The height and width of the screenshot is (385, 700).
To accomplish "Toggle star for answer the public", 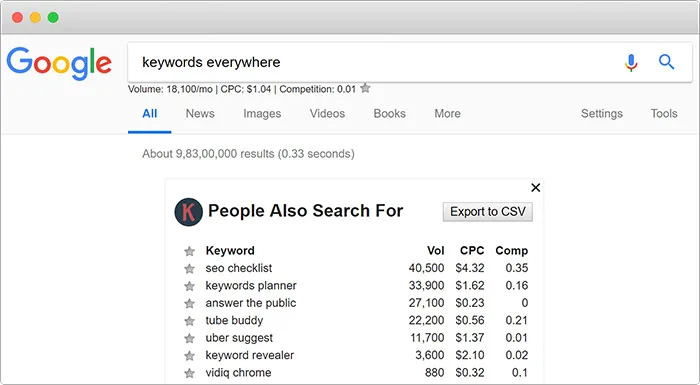I will 189,304.
